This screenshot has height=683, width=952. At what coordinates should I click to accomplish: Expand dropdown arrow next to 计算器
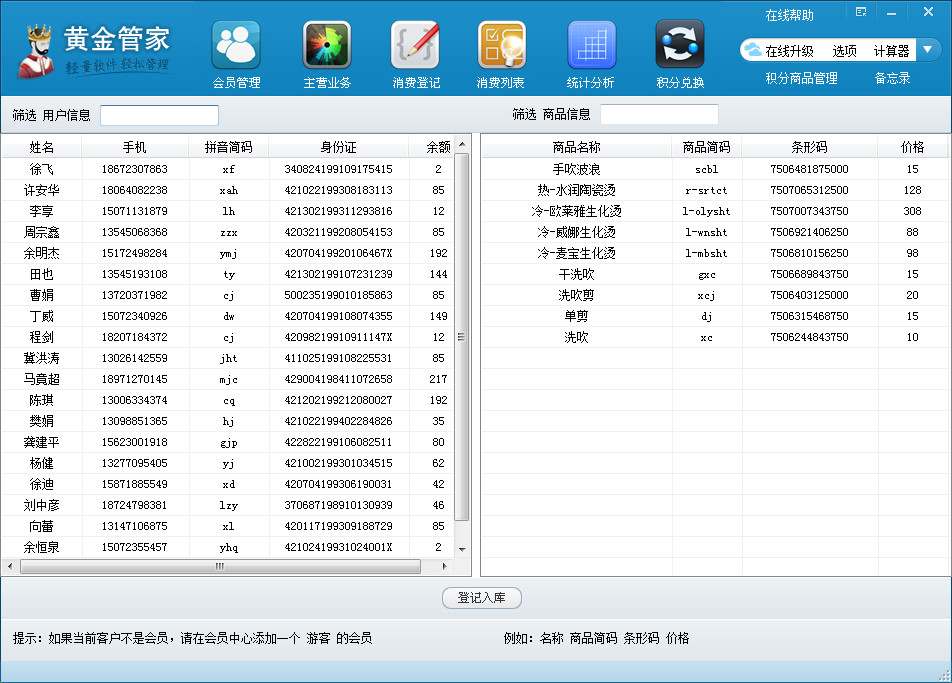click(x=928, y=50)
